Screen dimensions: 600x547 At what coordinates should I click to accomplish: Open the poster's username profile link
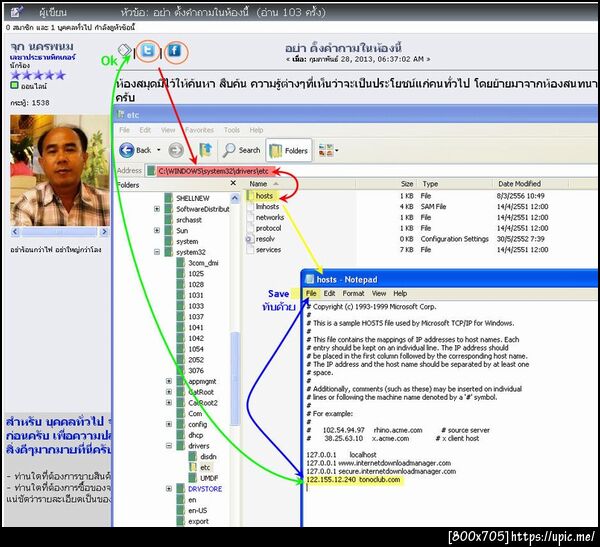click(42, 46)
